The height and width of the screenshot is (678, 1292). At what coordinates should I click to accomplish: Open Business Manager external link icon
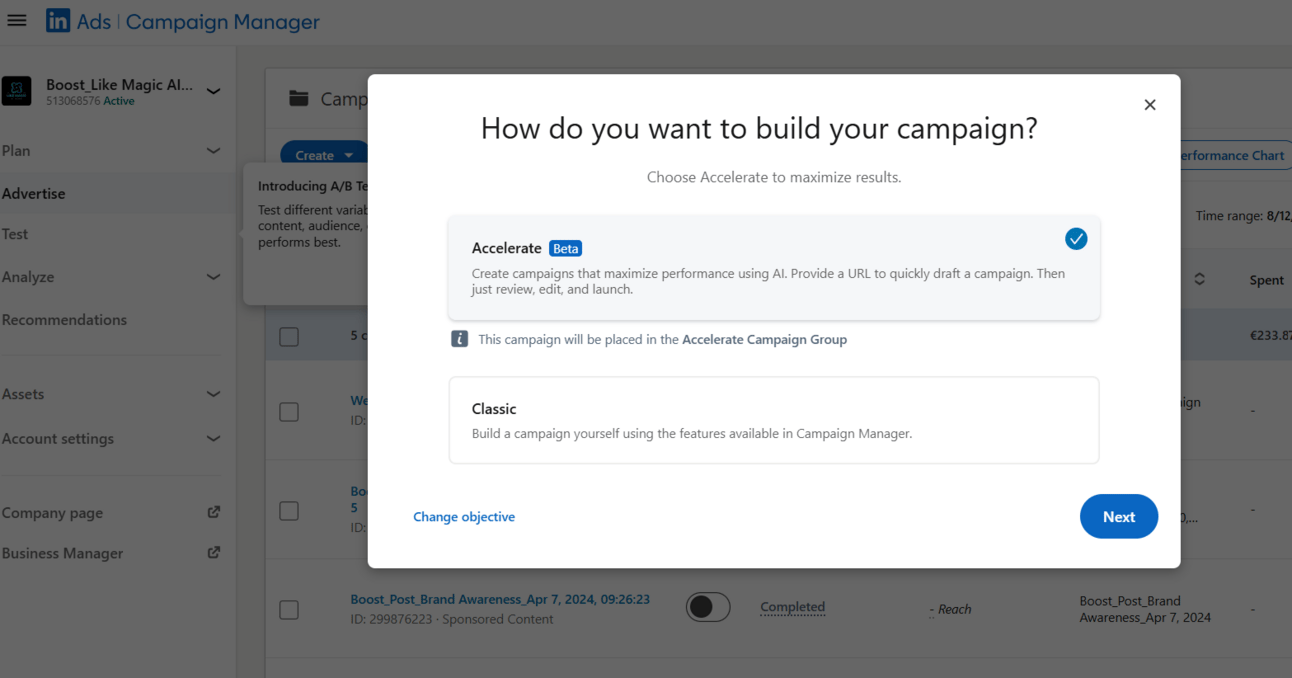pyautogui.click(x=213, y=552)
